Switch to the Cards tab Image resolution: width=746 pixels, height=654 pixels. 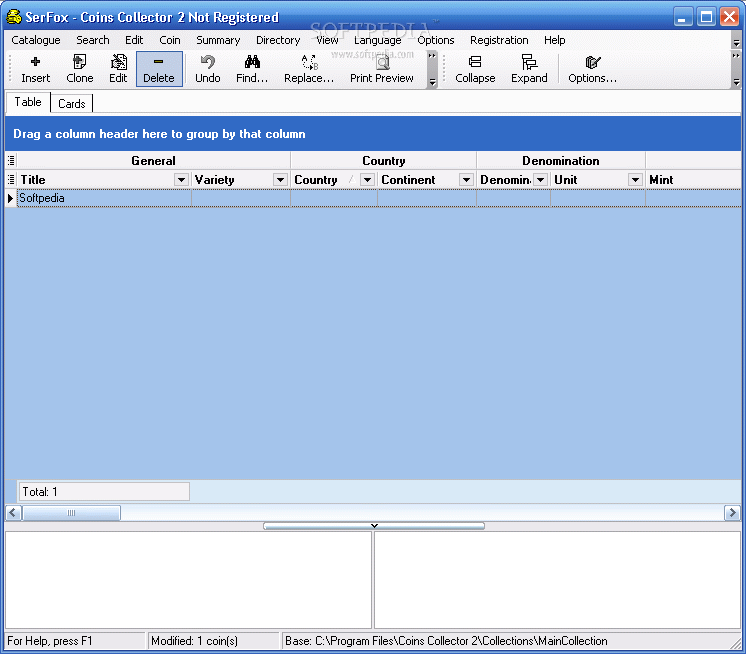[x=71, y=104]
